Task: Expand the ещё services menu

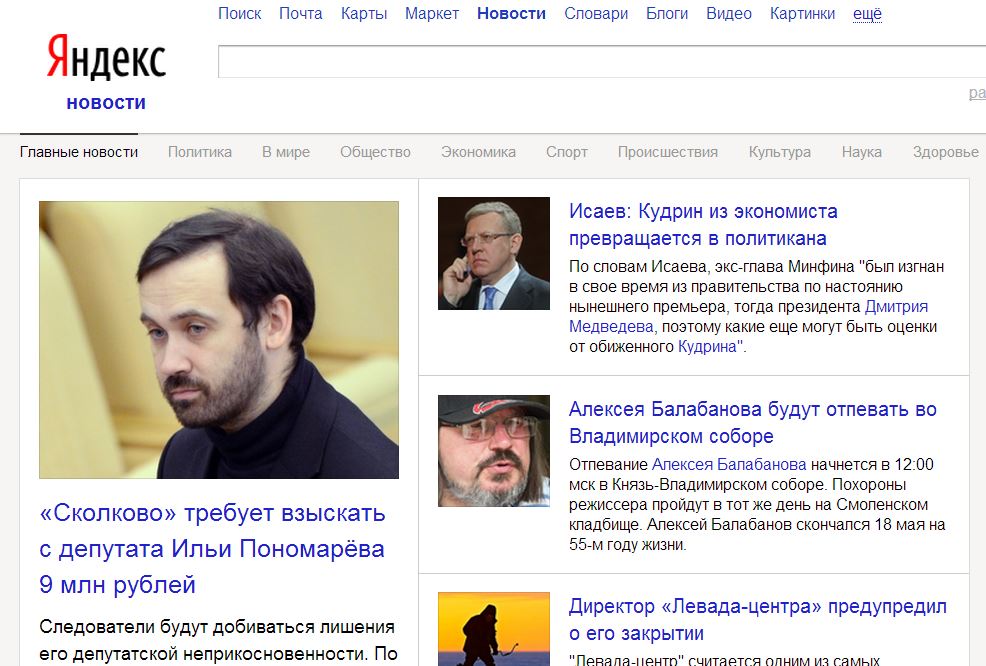Action: pos(867,13)
